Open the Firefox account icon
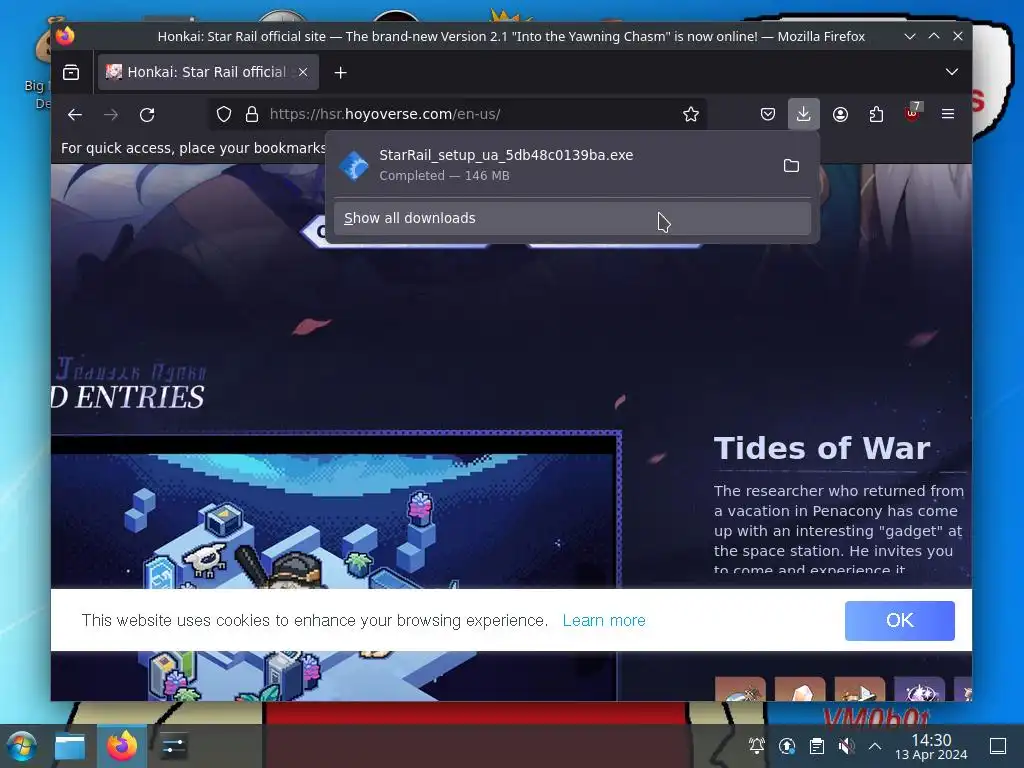 (x=840, y=114)
